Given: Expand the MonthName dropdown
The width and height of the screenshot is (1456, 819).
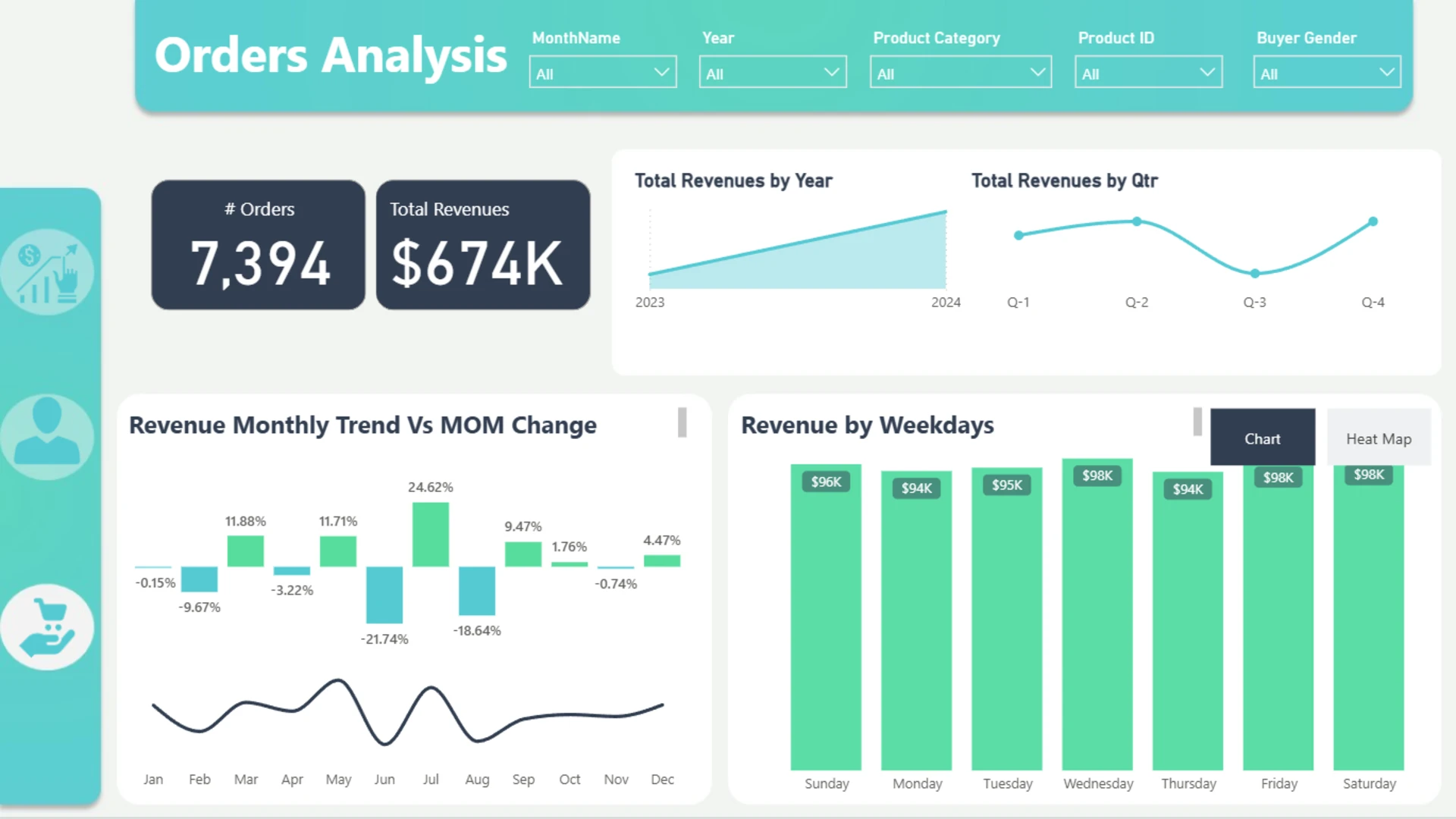Looking at the screenshot, I should [x=603, y=73].
